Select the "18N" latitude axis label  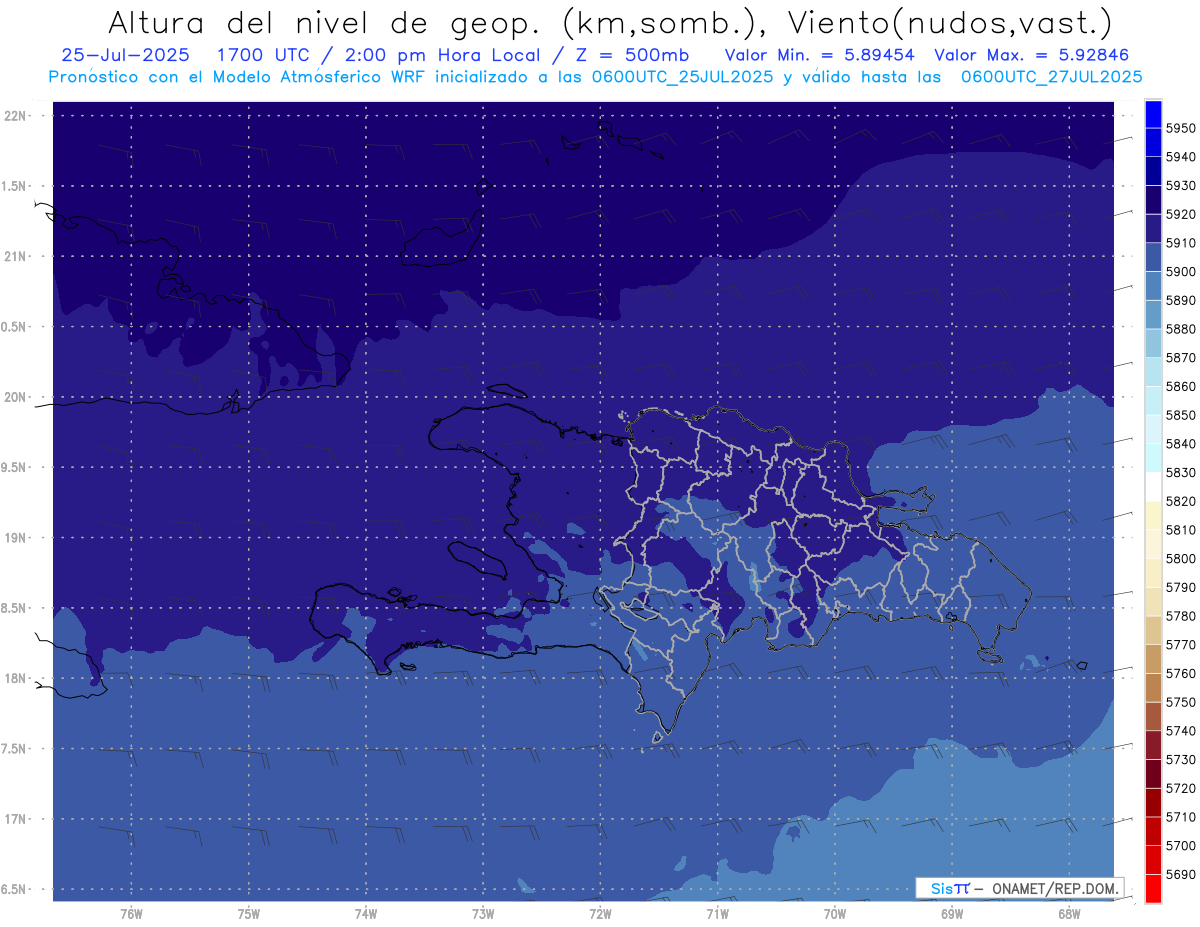[16, 679]
